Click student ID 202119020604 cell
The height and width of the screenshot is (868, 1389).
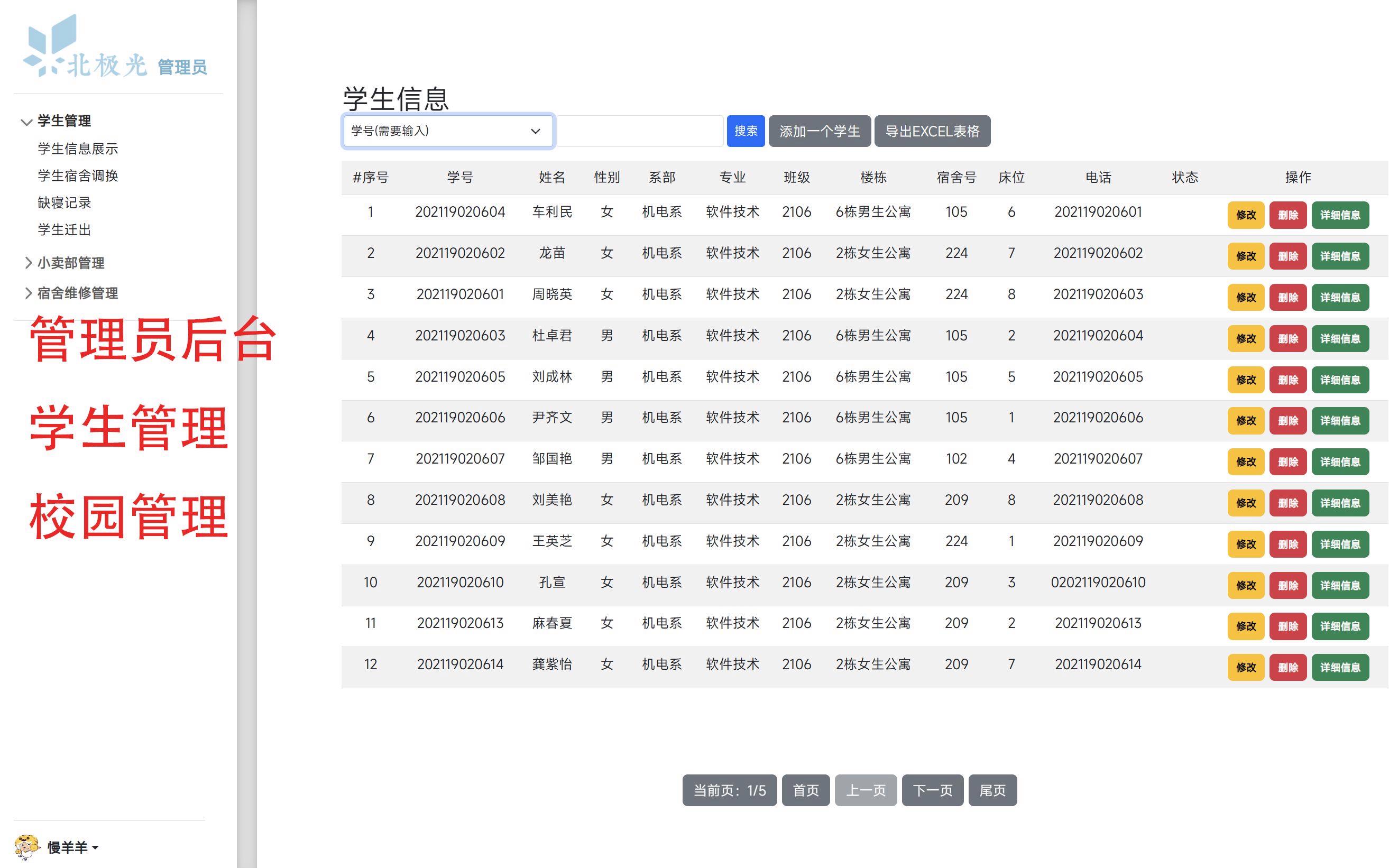pyautogui.click(x=460, y=212)
